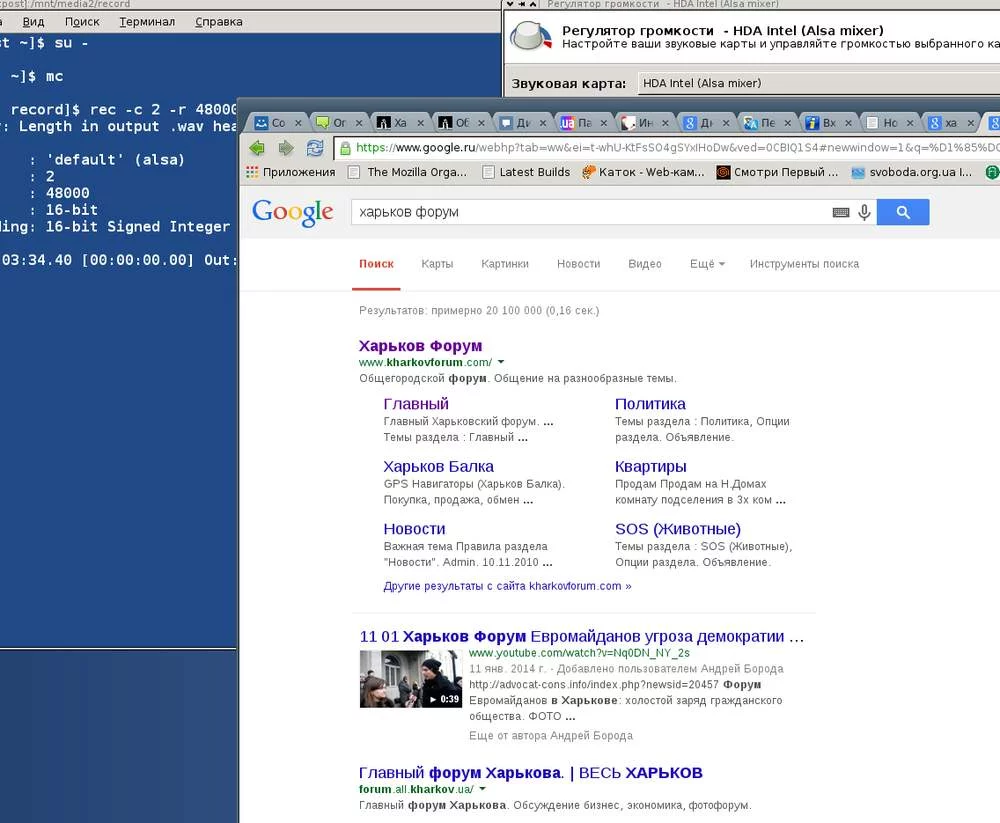Click Другие результаты с сайта kharkovforum.com link
Screen dimensions: 1000x823
coord(507,586)
